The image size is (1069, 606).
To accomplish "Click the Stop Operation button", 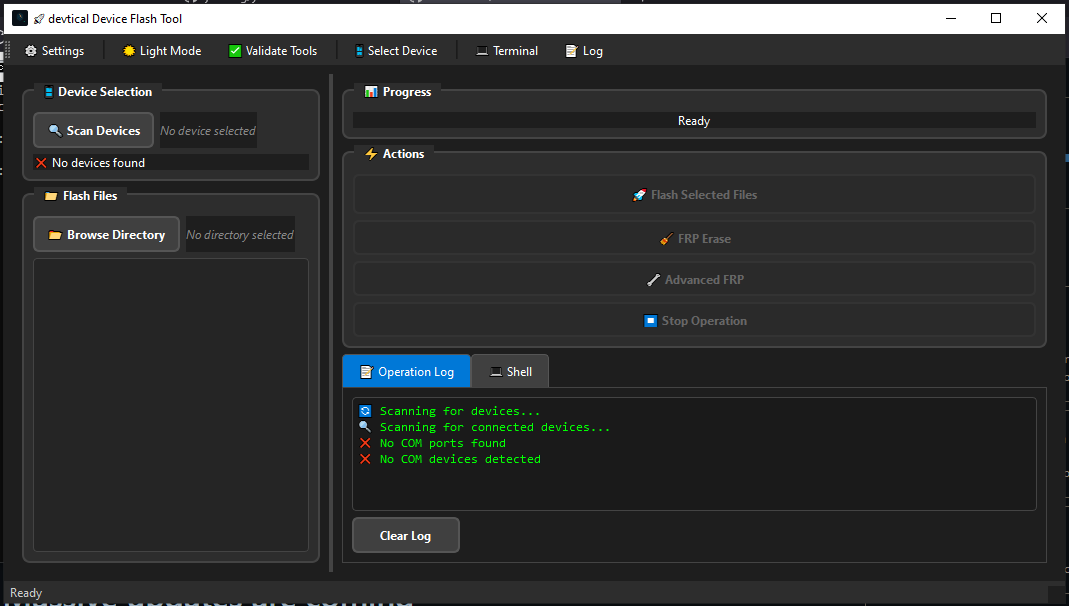I will pyautogui.click(x=694, y=320).
